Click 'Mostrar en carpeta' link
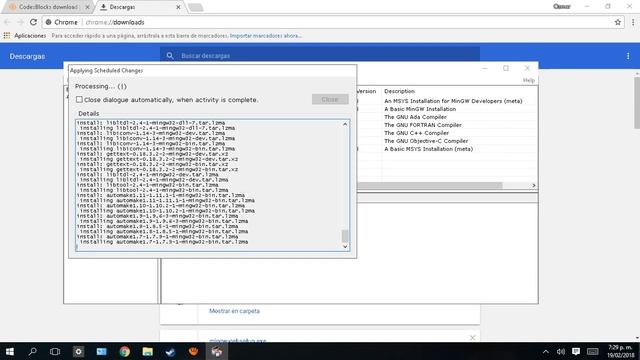 [234, 311]
